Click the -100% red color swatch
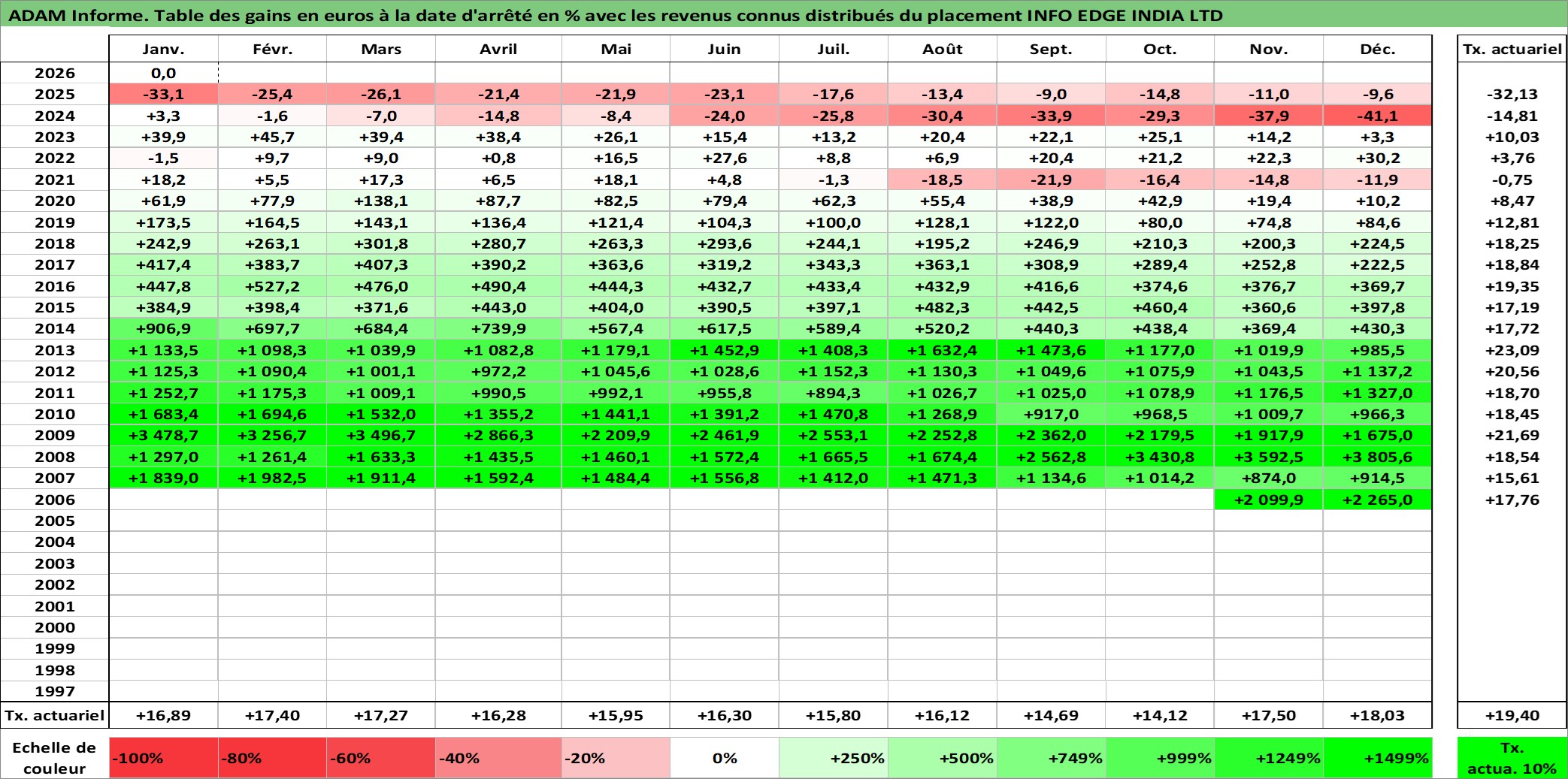The height and width of the screenshot is (779, 1568). (x=164, y=758)
